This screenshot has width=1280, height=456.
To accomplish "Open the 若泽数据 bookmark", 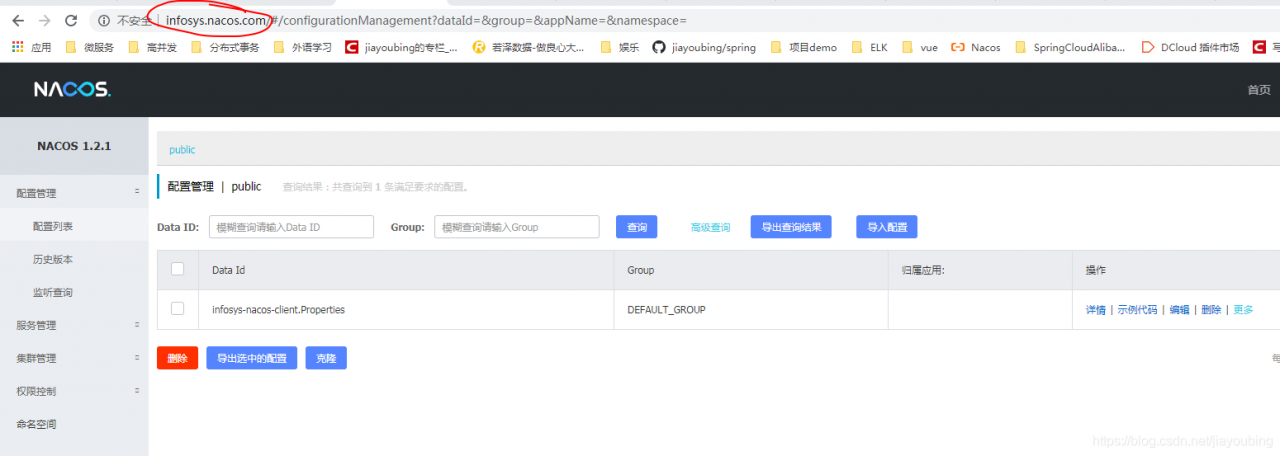I will tap(529, 47).
